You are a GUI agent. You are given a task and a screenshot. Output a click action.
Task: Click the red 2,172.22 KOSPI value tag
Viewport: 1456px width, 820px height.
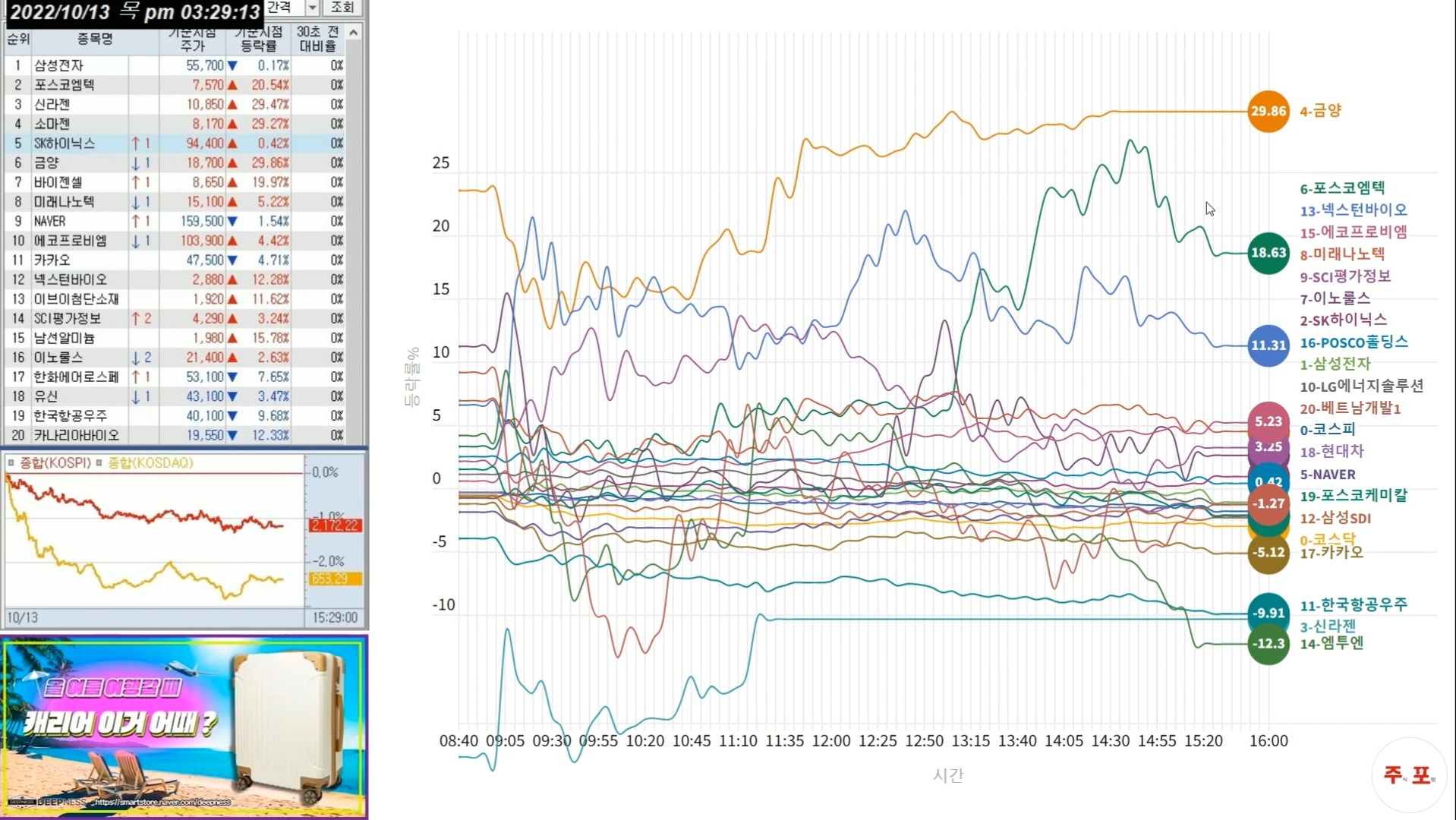(x=335, y=525)
